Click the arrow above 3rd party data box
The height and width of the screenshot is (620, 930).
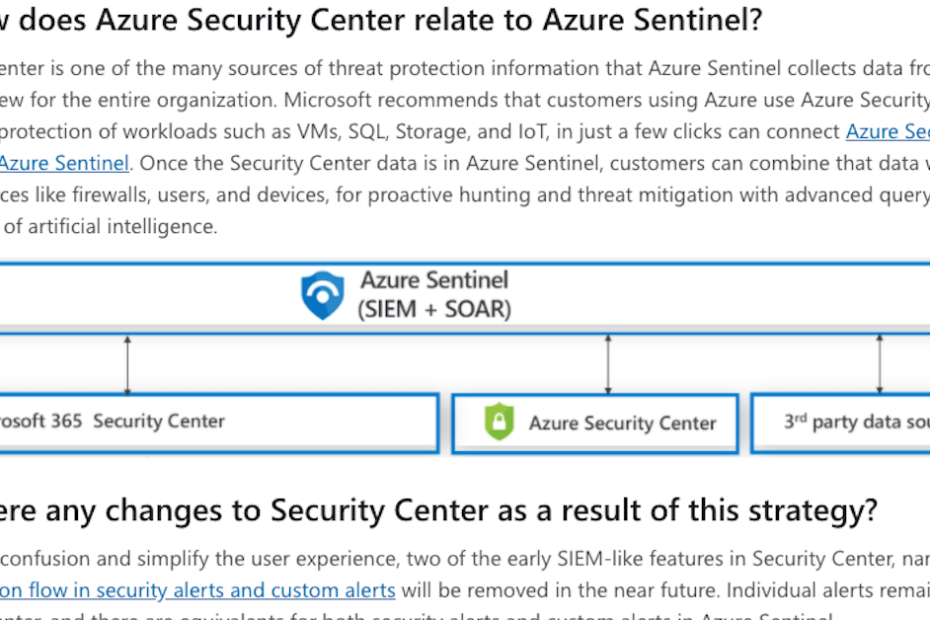point(880,365)
